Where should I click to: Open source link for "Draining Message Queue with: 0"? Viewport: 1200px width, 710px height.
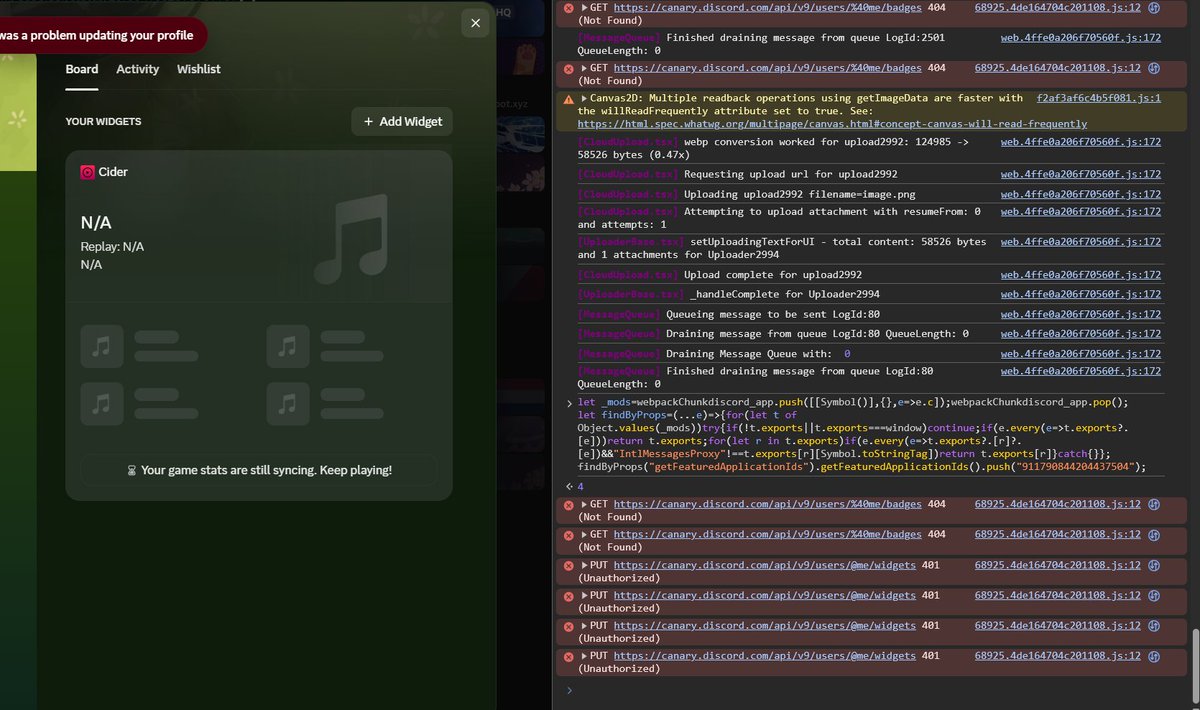coord(1081,353)
